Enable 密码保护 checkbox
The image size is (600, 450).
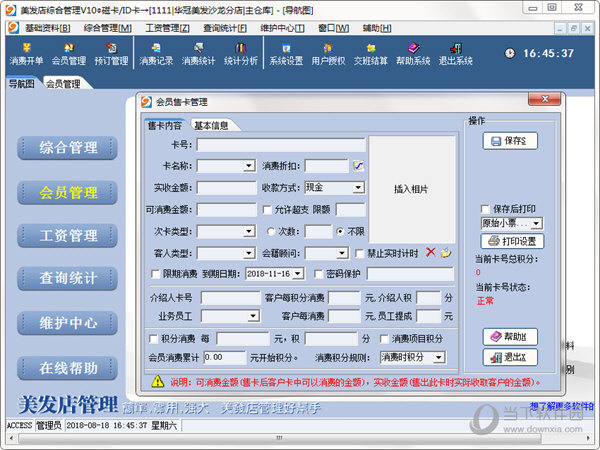point(318,274)
